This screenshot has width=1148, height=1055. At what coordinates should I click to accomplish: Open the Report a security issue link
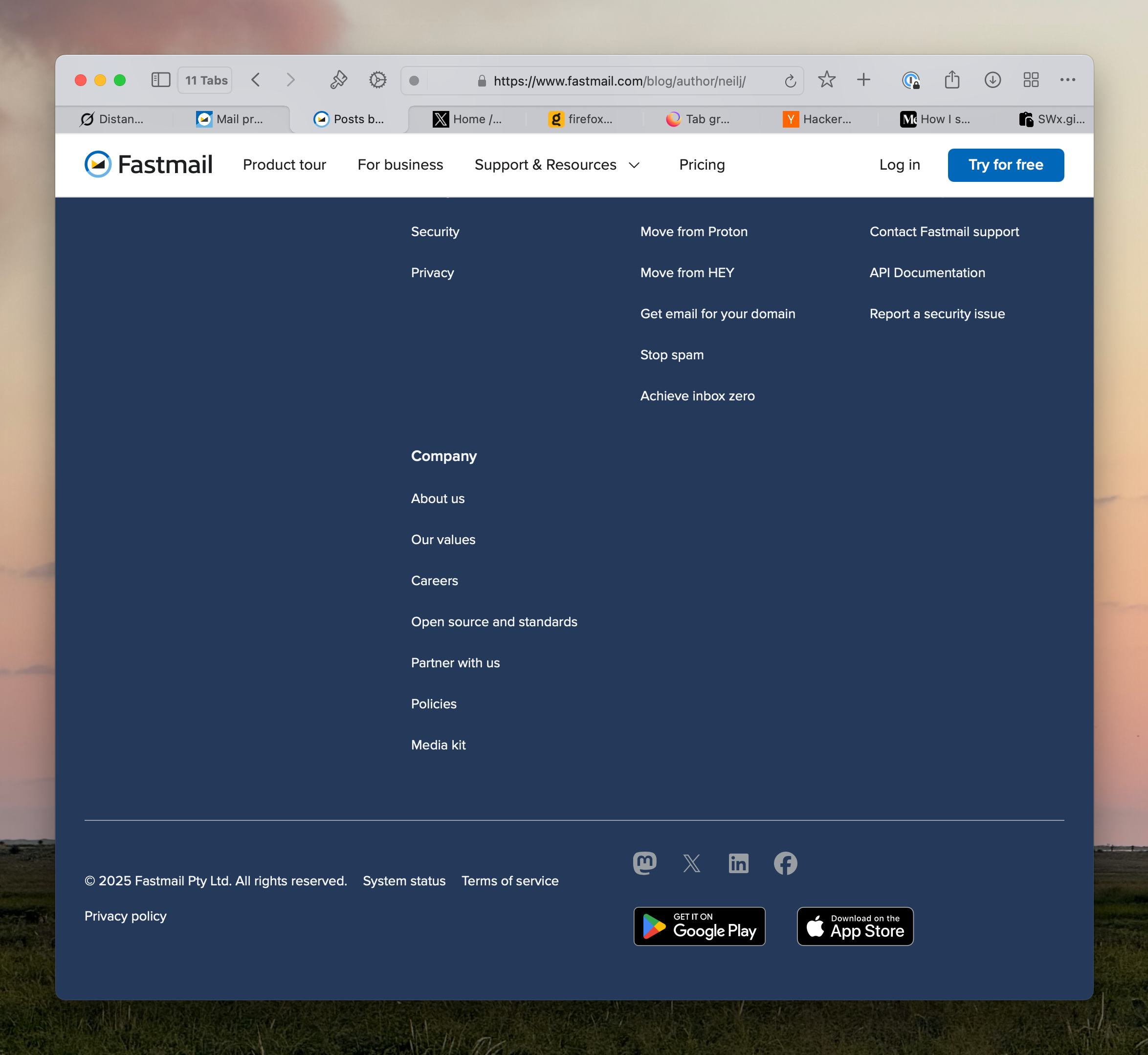tap(937, 314)
